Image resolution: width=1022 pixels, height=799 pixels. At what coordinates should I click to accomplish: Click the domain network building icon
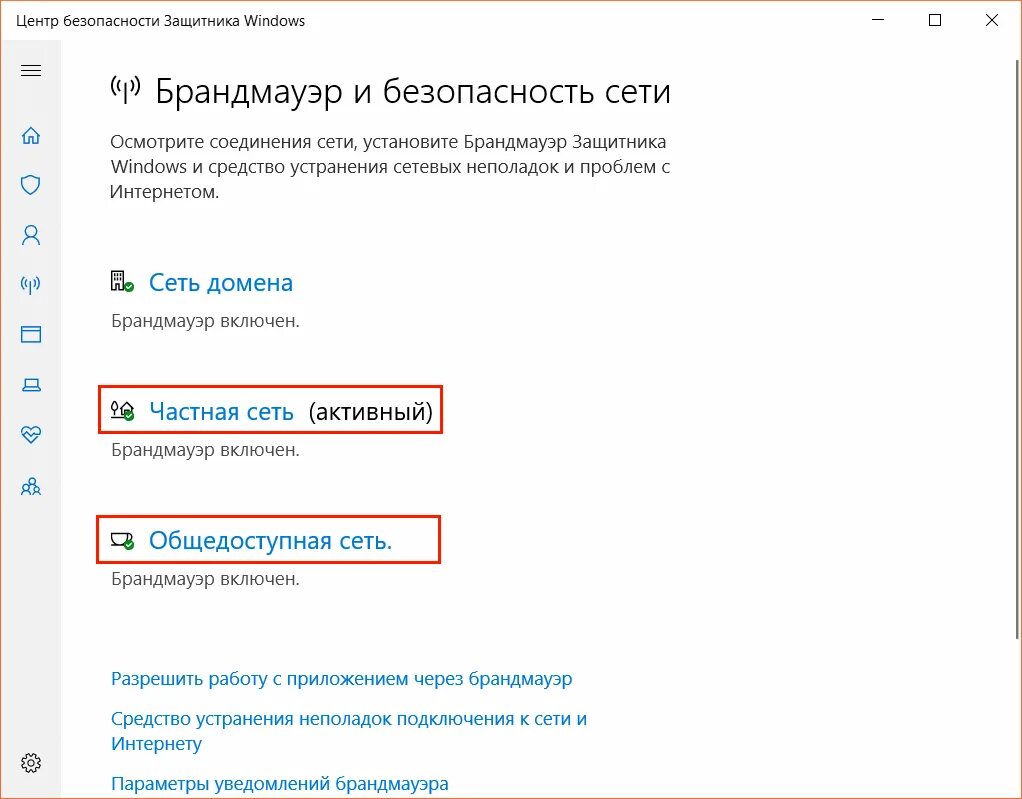click(x=122, y=282)
